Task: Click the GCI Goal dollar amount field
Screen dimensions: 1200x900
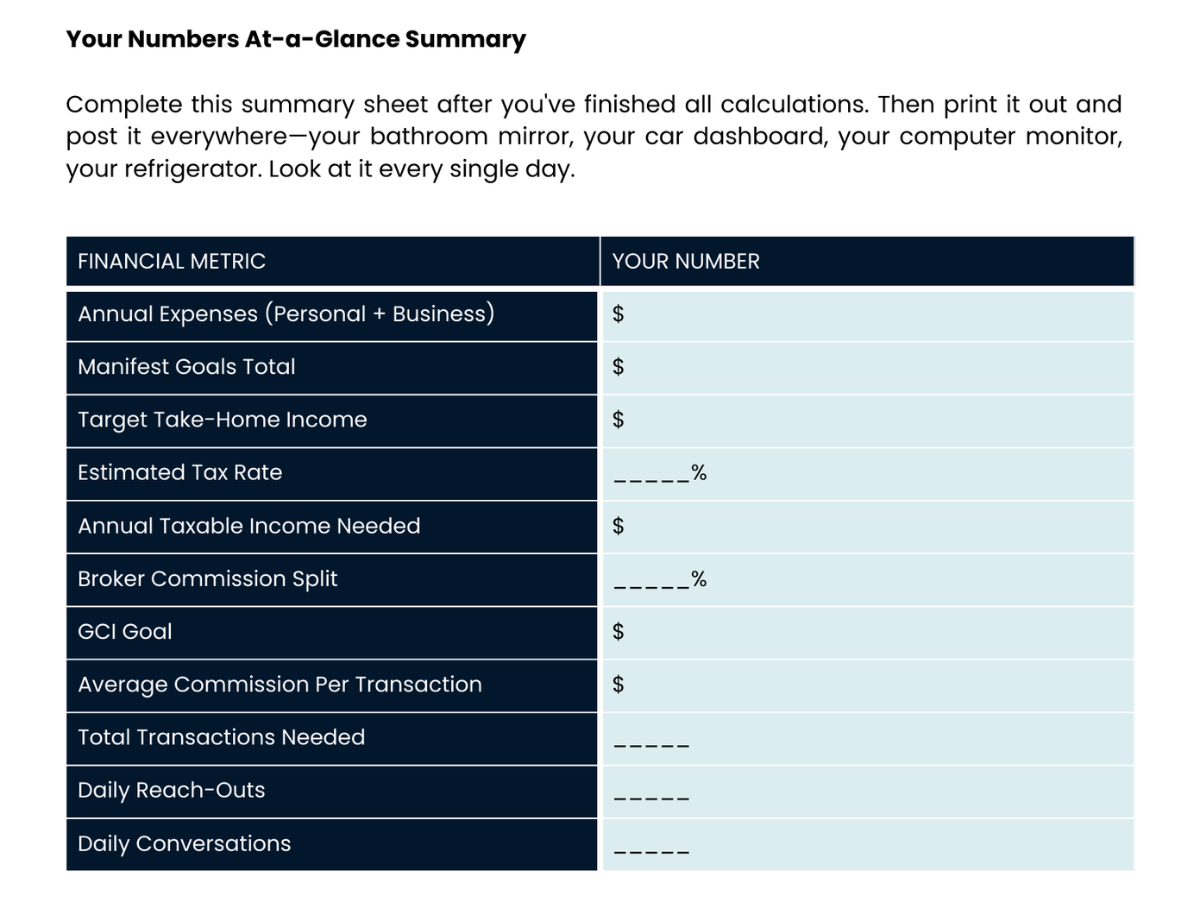Action: click(866, 632)
